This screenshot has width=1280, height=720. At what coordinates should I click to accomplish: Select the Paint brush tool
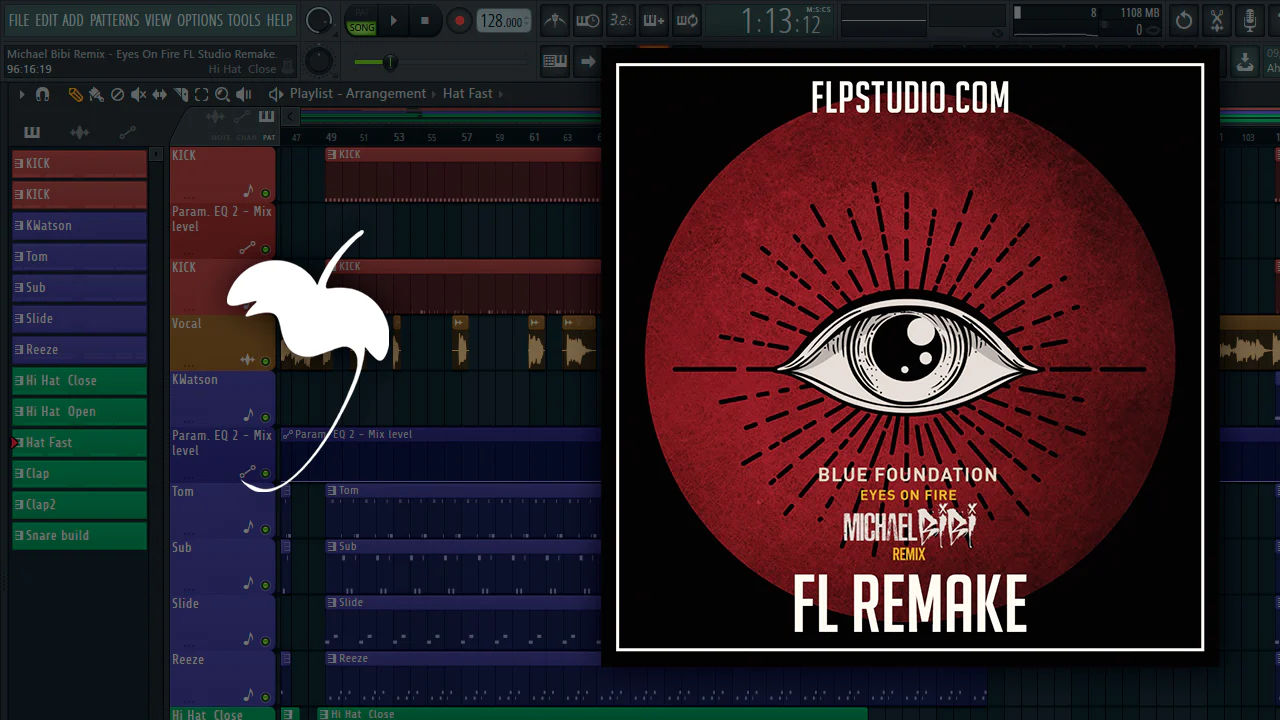96,94
